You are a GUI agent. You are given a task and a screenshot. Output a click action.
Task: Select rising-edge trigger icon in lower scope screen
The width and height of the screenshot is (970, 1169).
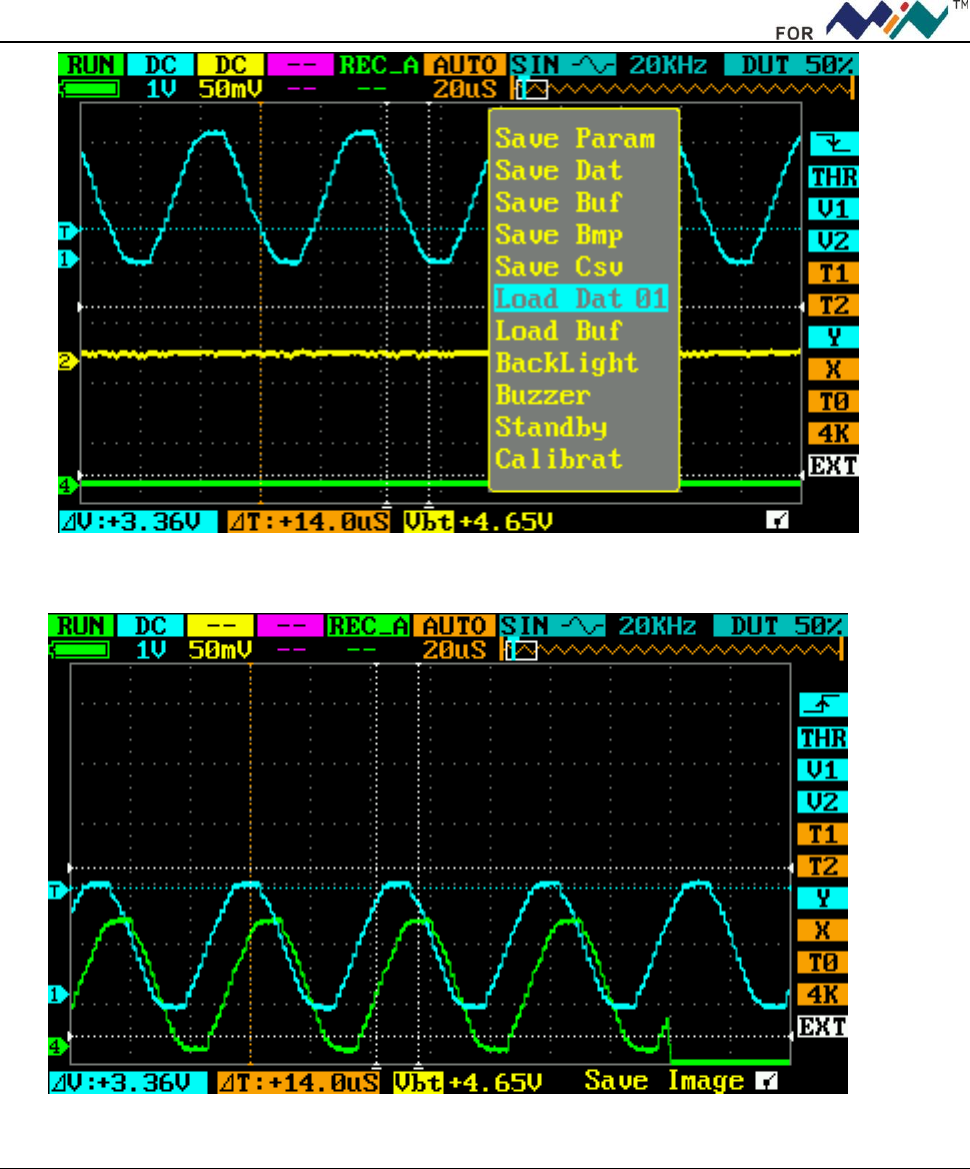[x=823, y=705]
